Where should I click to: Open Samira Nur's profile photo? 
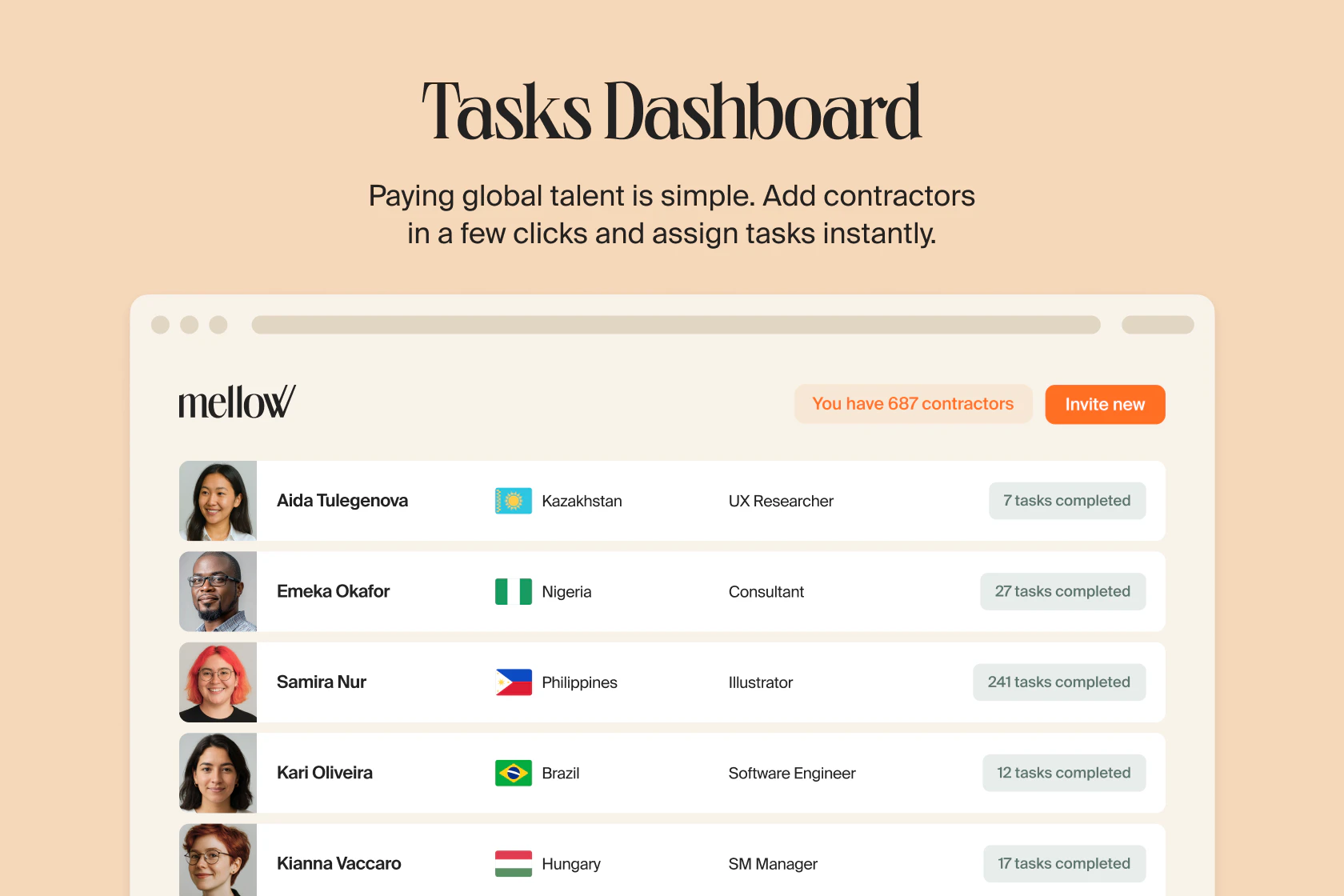click(218, 682)
